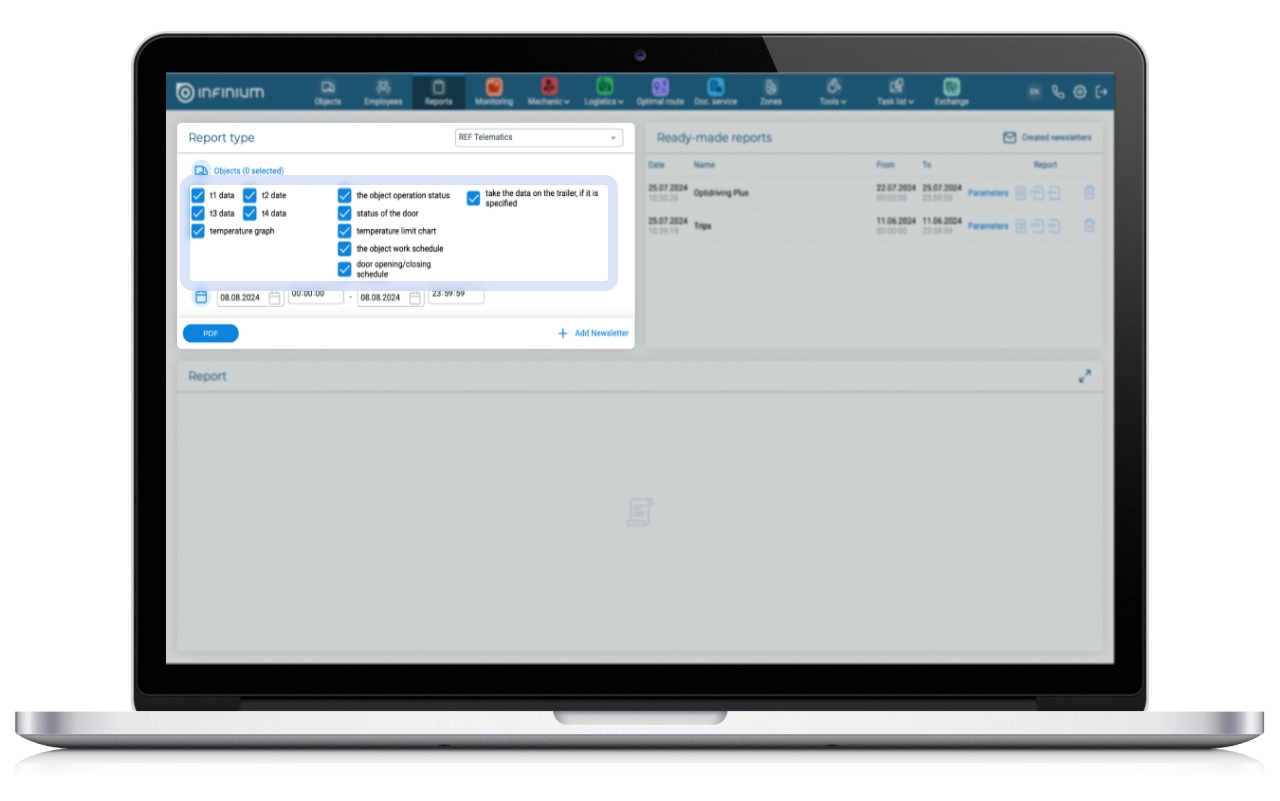Expand the report panel to fullscreen
The width and height of the screenshot is (1280, 801).
click(x=1085, y=376)
